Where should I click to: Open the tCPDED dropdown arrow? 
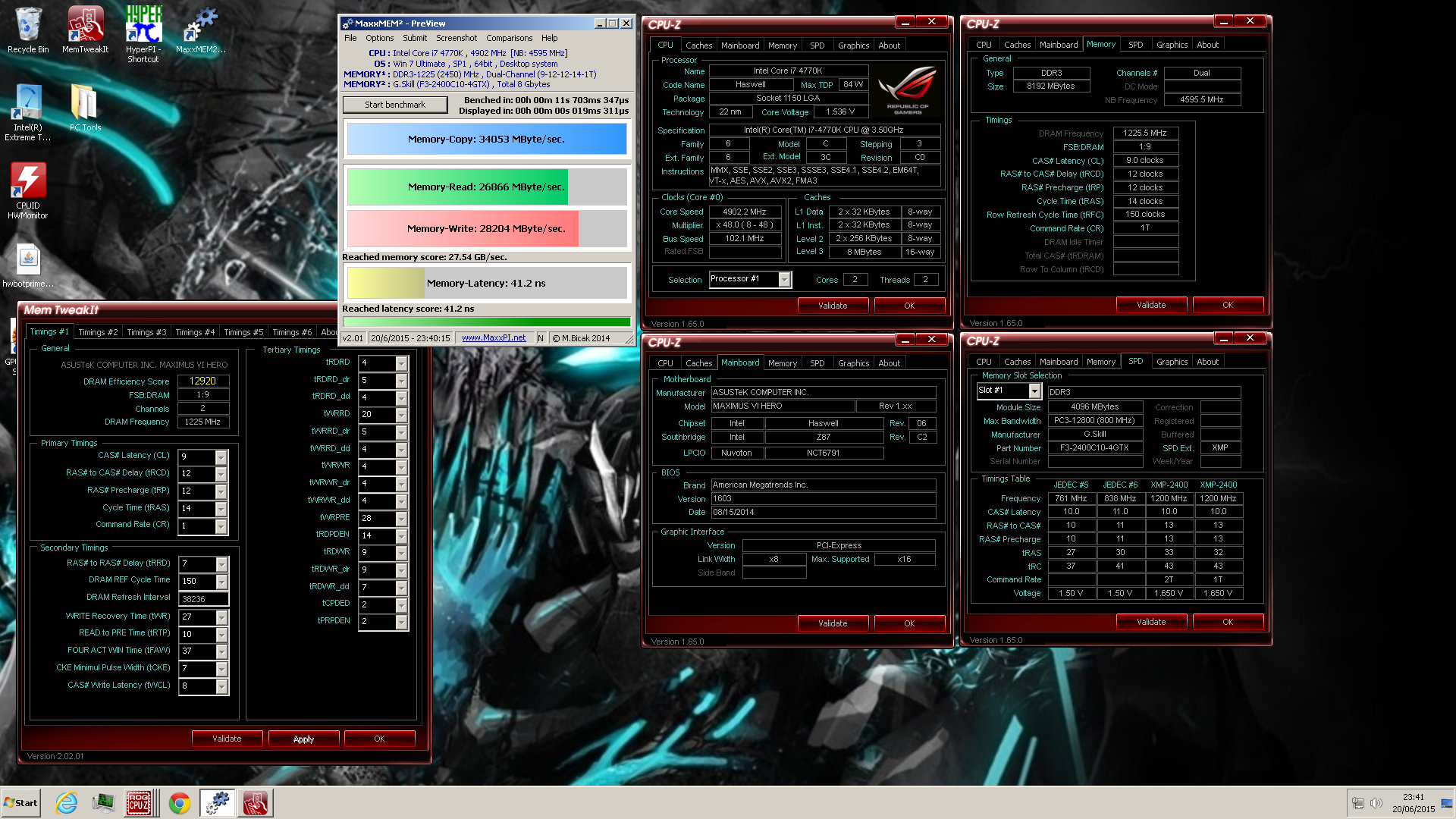click(401, 605)
